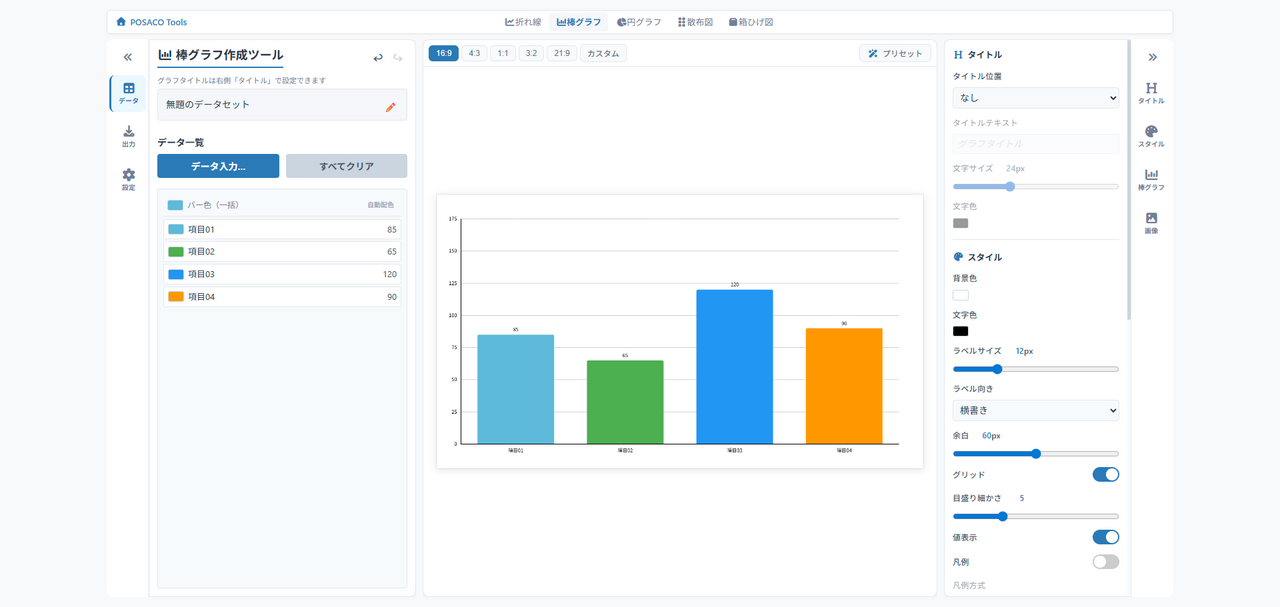Select the 画像 image icon in right sidebar

pos(1151,223)
